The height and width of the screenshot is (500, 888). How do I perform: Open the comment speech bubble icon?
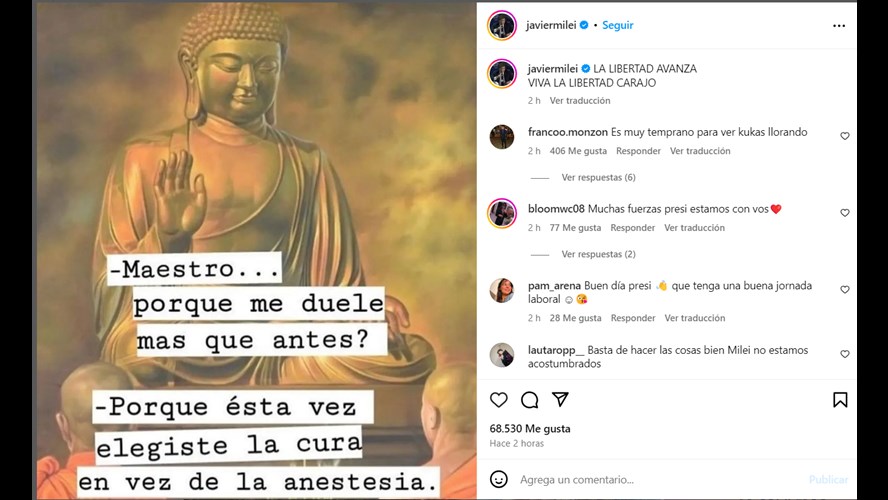point(530,400)
